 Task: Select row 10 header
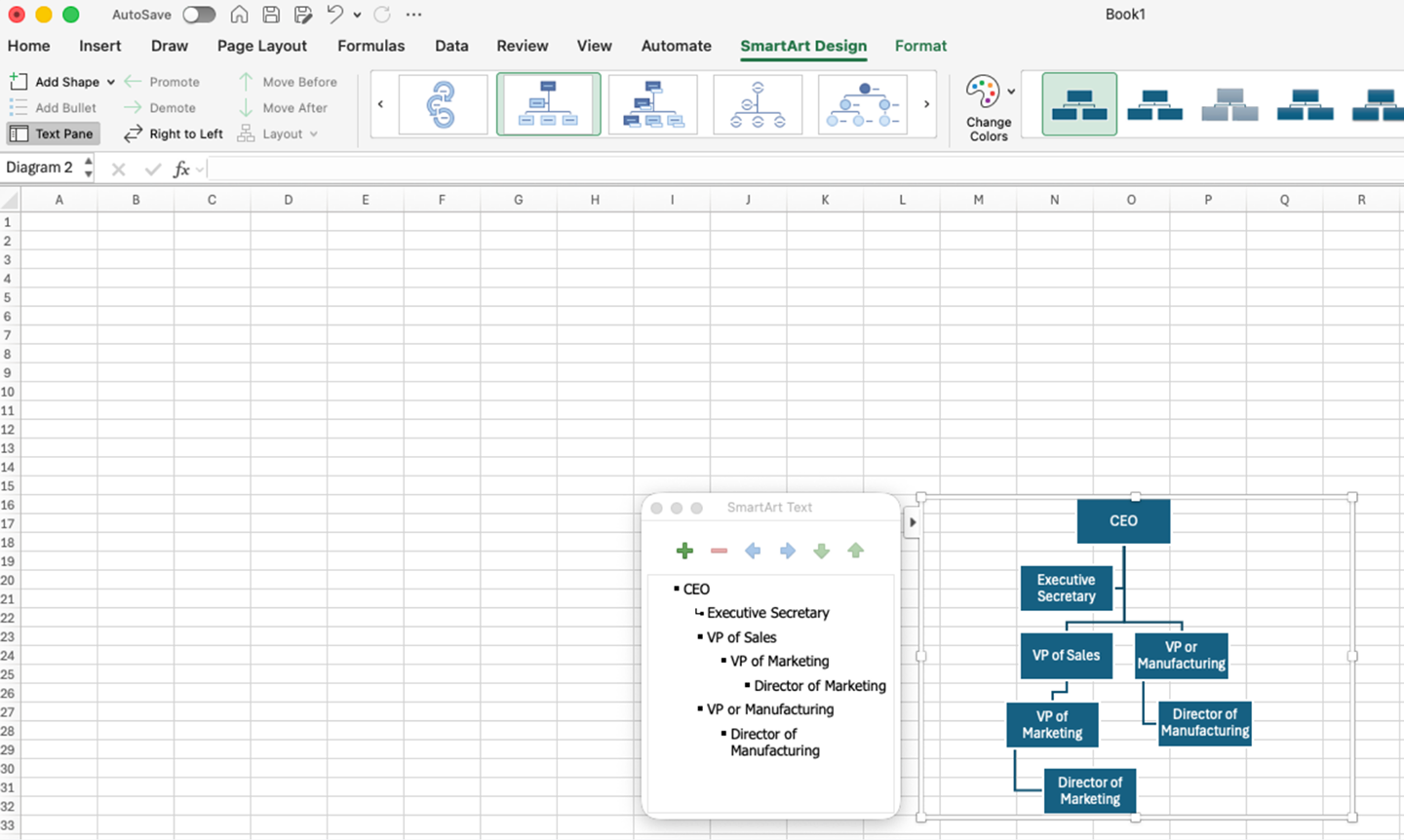tap(8, 392)
